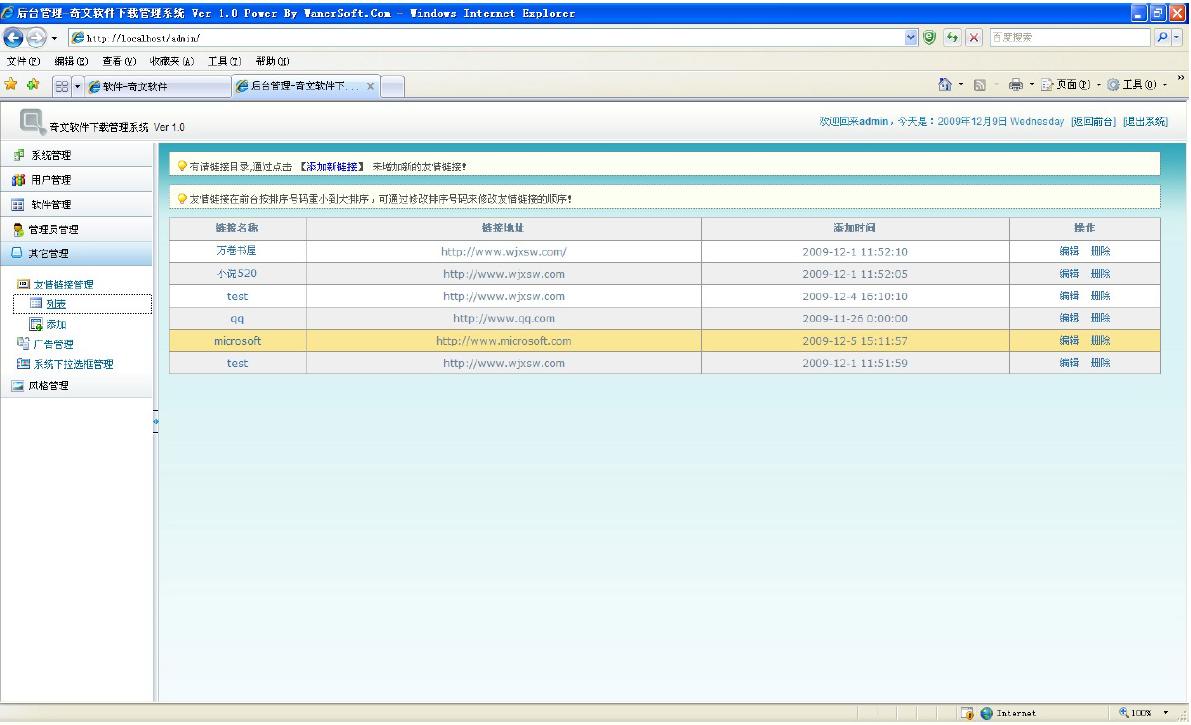
Task: Click the 添加新链接 link
Action: [x=332, y=166]
